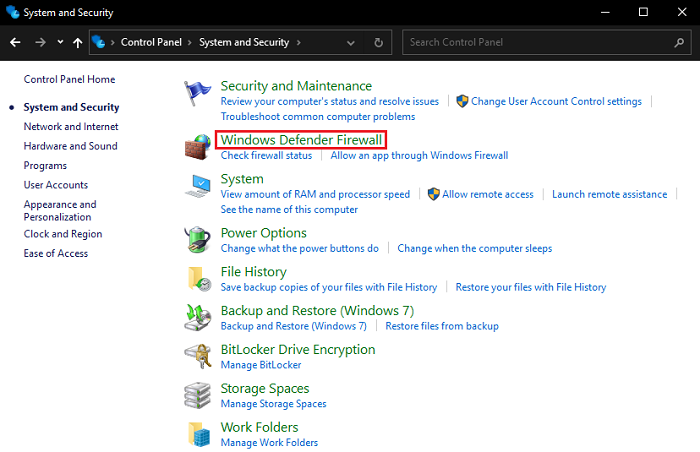This screenshot has height=452, width=700.
Task: Click the BitLocker Drive Encryption key icon
Action: point(197,357)
